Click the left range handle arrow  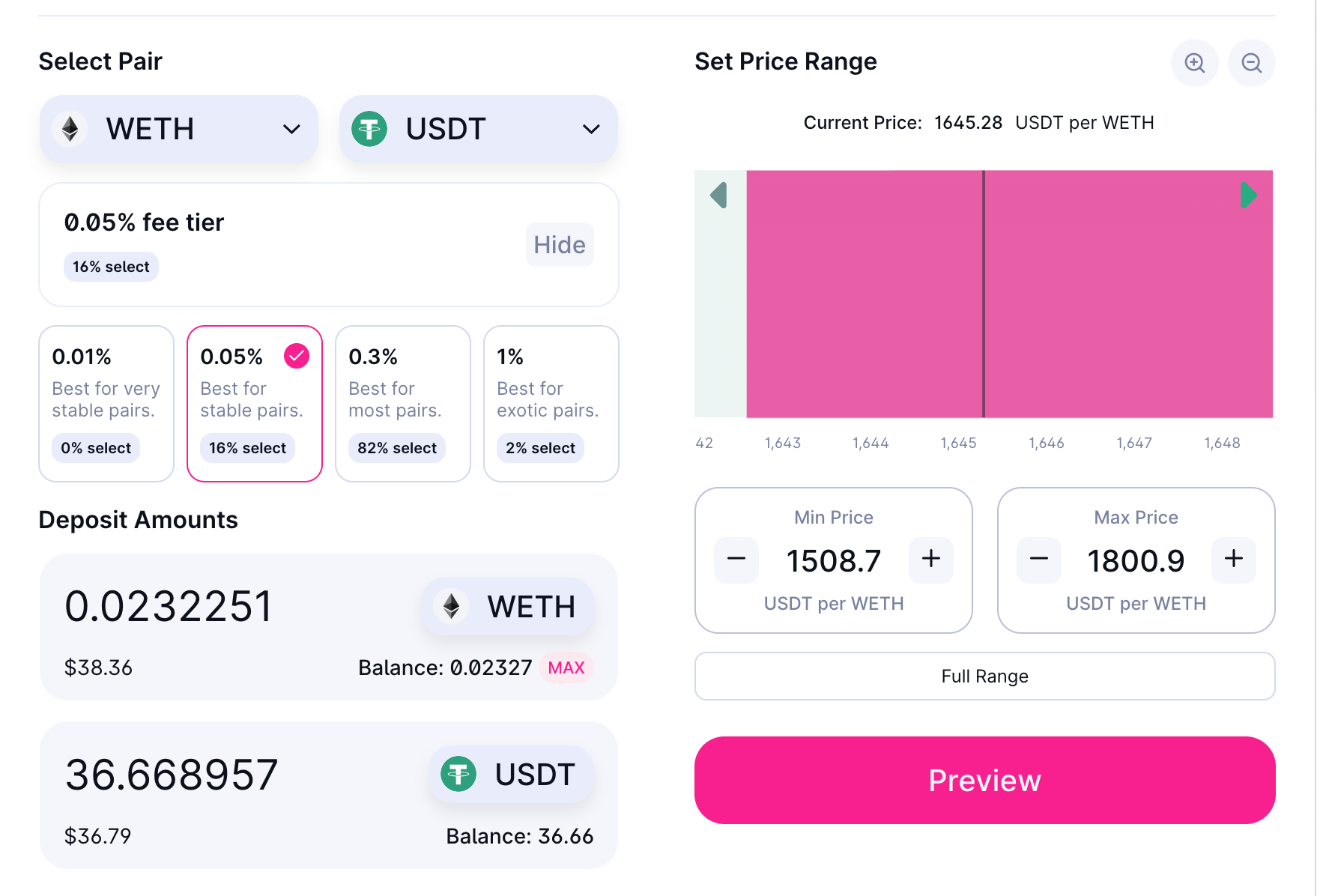[719, 196]
